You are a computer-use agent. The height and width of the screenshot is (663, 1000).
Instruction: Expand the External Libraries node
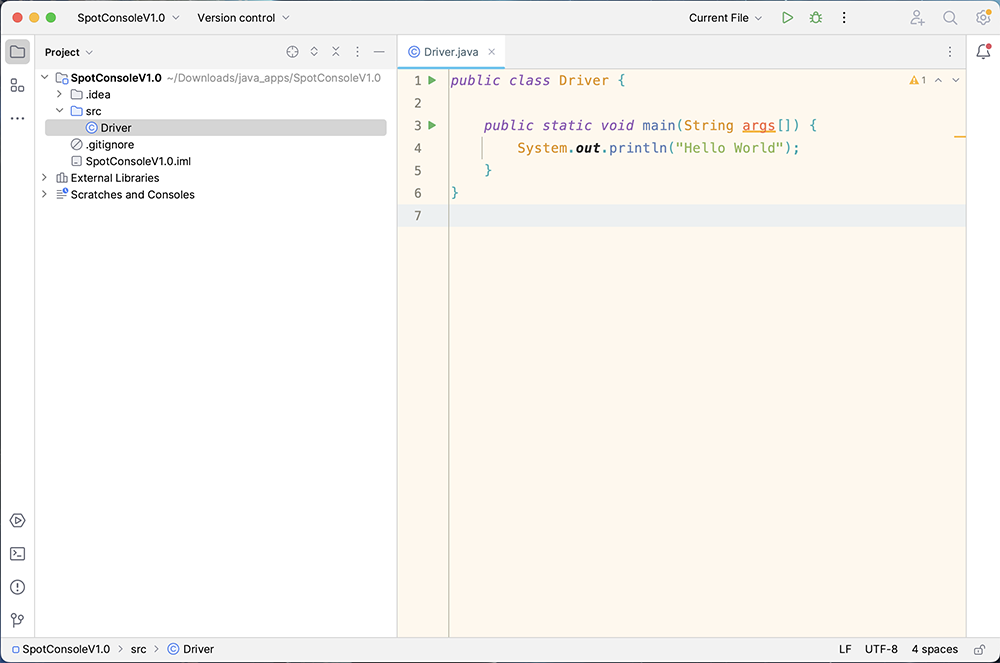44,178
